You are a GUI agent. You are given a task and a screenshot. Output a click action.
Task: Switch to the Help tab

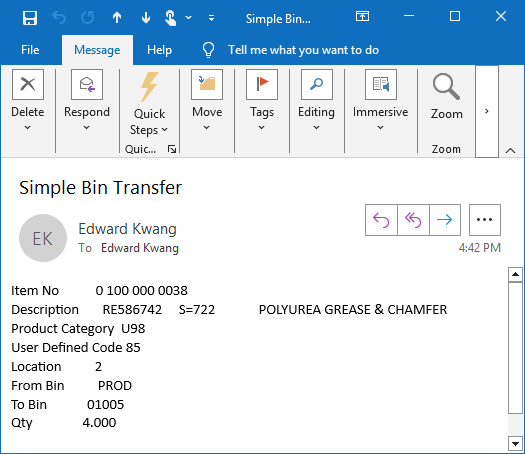pyautogui.click(x=159, y=50)
